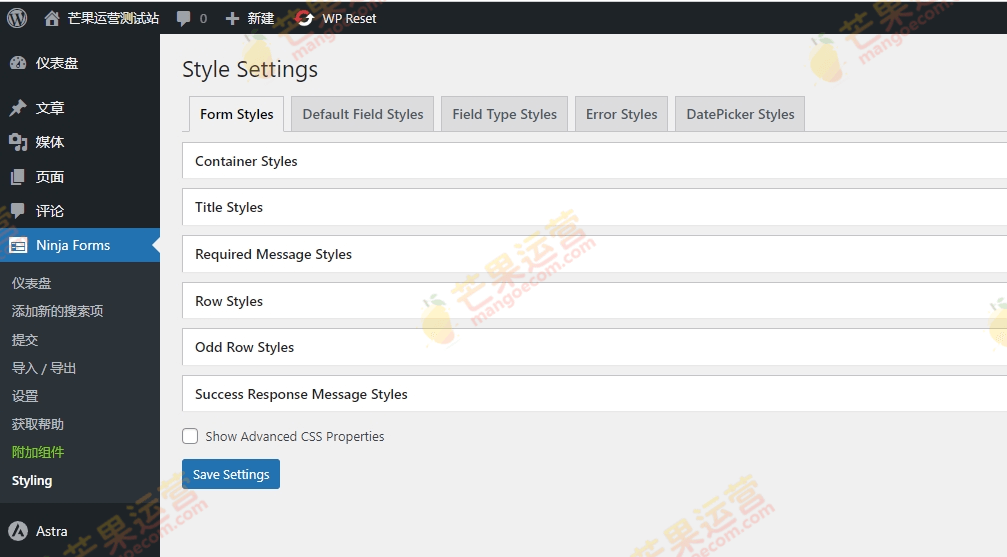Switch to the Form Styles tab

pos(236,114)
